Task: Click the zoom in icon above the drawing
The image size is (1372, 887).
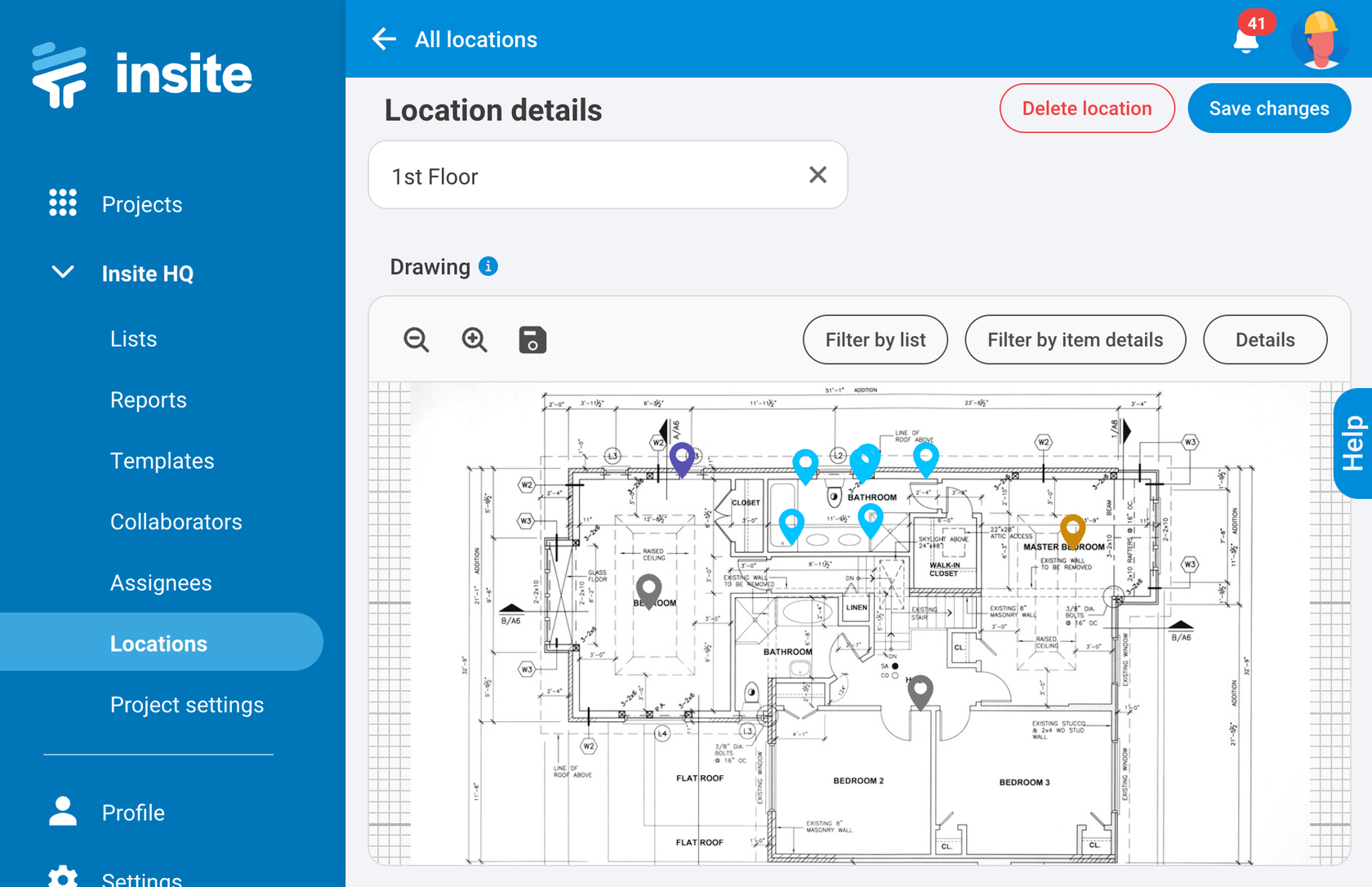Action: coord(474,340)
